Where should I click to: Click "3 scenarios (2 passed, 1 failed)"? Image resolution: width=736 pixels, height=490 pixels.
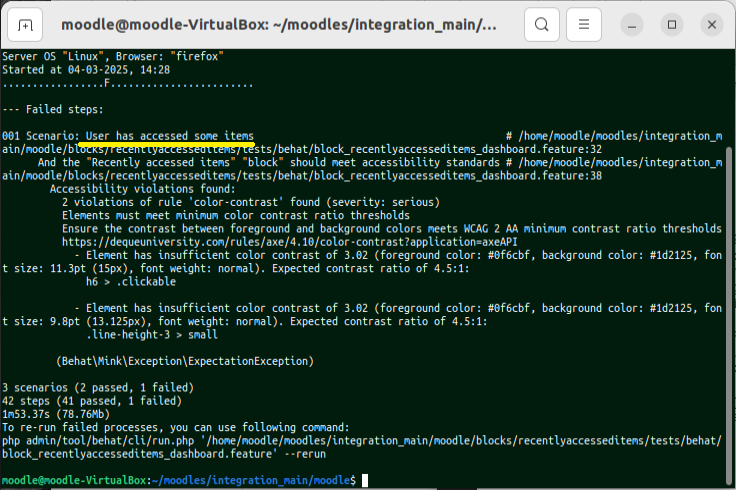pyautogui.click(x=98, y=388)
